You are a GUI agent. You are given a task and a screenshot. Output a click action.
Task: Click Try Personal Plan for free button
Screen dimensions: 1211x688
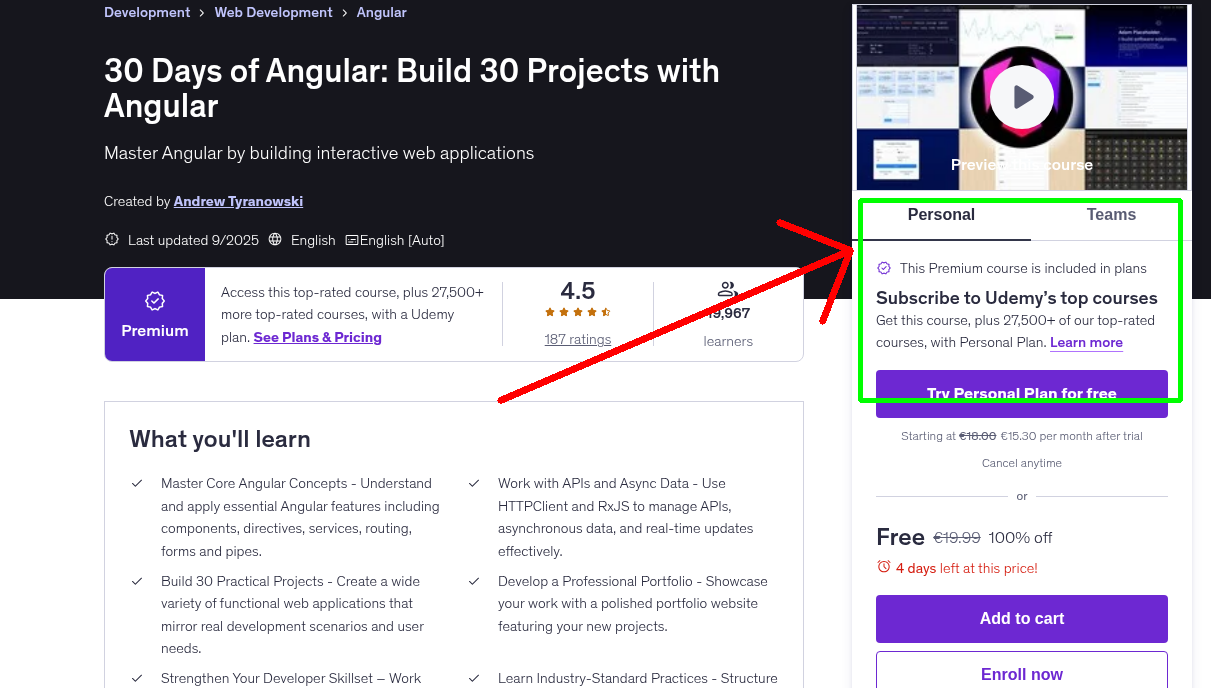1022,394
